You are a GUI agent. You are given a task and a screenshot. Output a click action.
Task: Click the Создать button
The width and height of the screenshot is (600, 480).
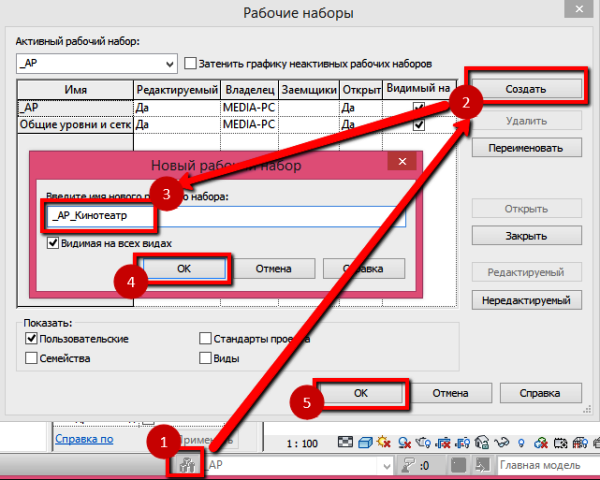coord(525,89)
